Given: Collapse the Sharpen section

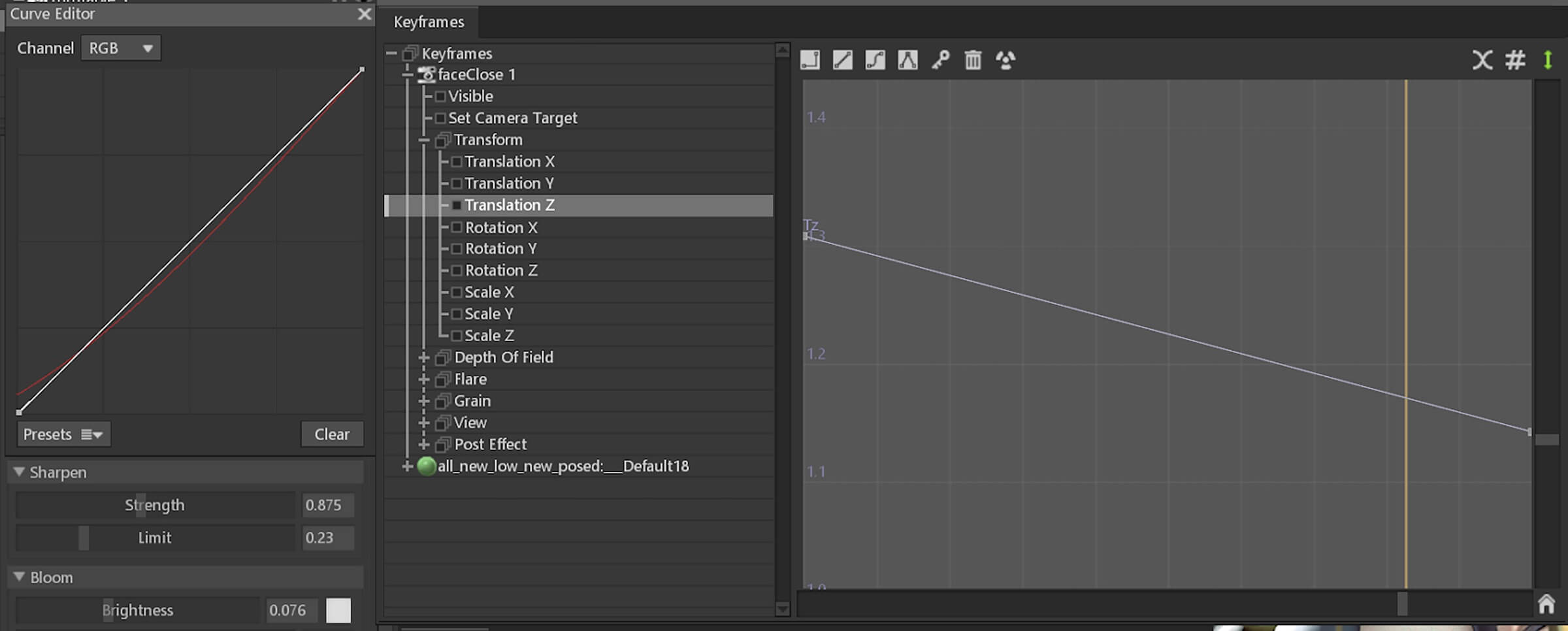Looking at the screenshot, I should point(19,472).
